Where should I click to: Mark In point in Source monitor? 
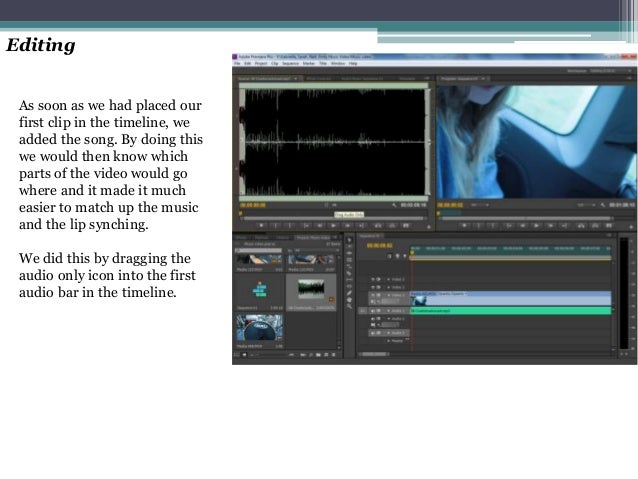coord(275,225)
